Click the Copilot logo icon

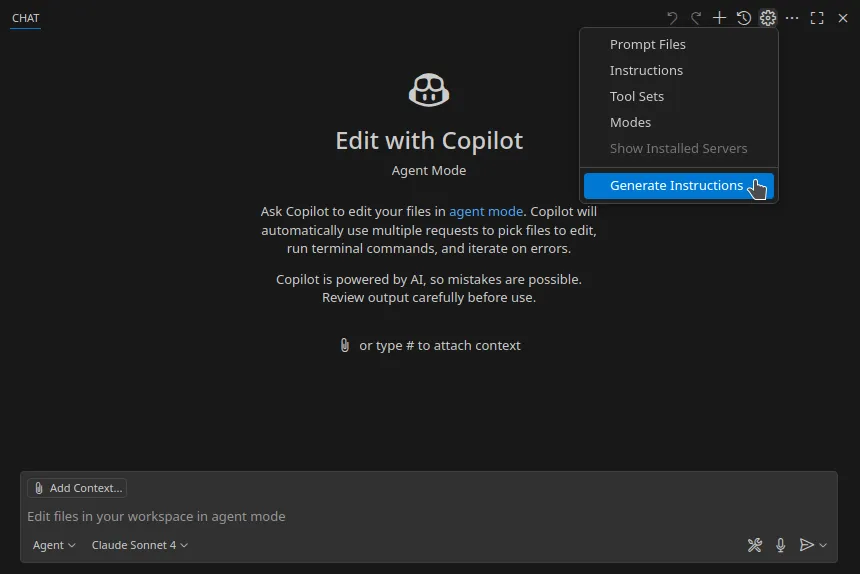(429, 90)
